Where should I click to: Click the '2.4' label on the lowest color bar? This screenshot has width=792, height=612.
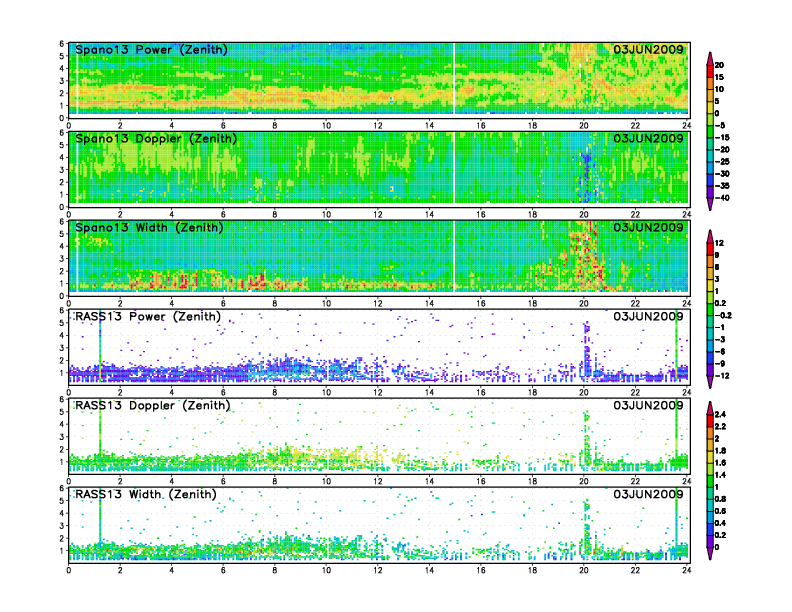click(721, 415)
